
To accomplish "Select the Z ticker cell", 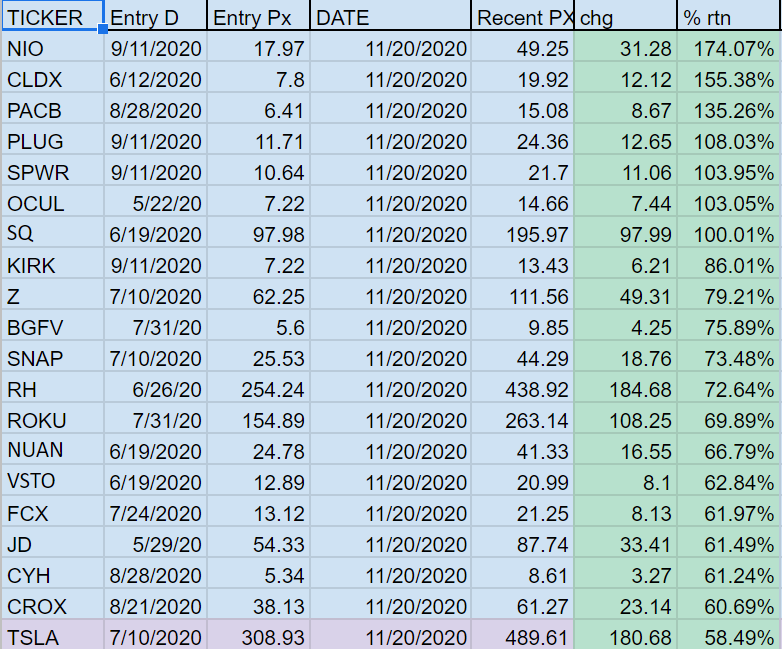I will click(52, 294).
